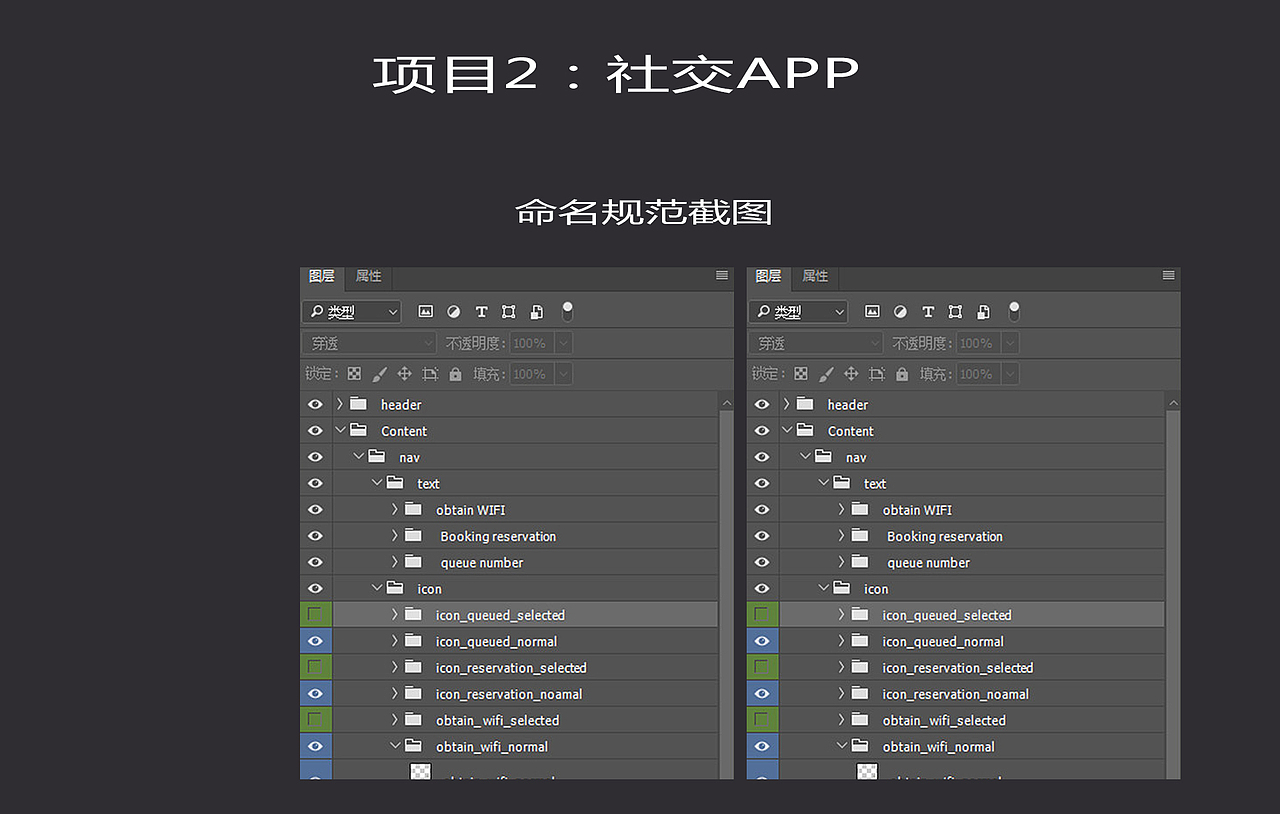
Task: Hide the icon_queued_normal layer group
Action: [x=315, y=641]
